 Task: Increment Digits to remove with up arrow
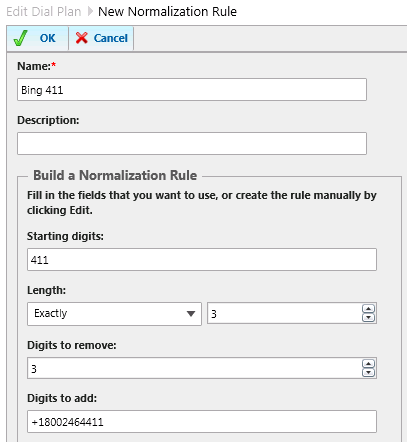point(368,364)
